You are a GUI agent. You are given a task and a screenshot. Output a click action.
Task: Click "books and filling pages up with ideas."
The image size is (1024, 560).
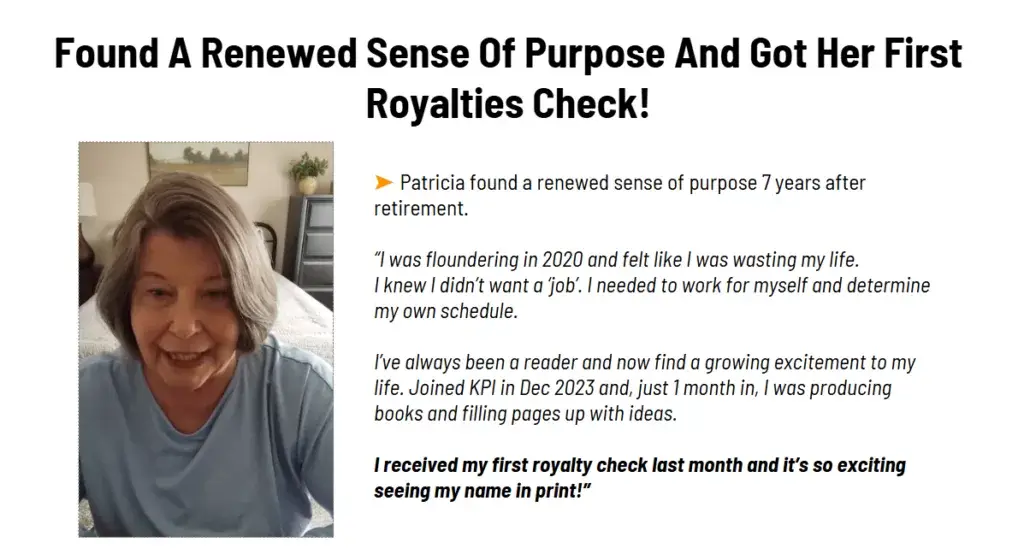[525, 413]
